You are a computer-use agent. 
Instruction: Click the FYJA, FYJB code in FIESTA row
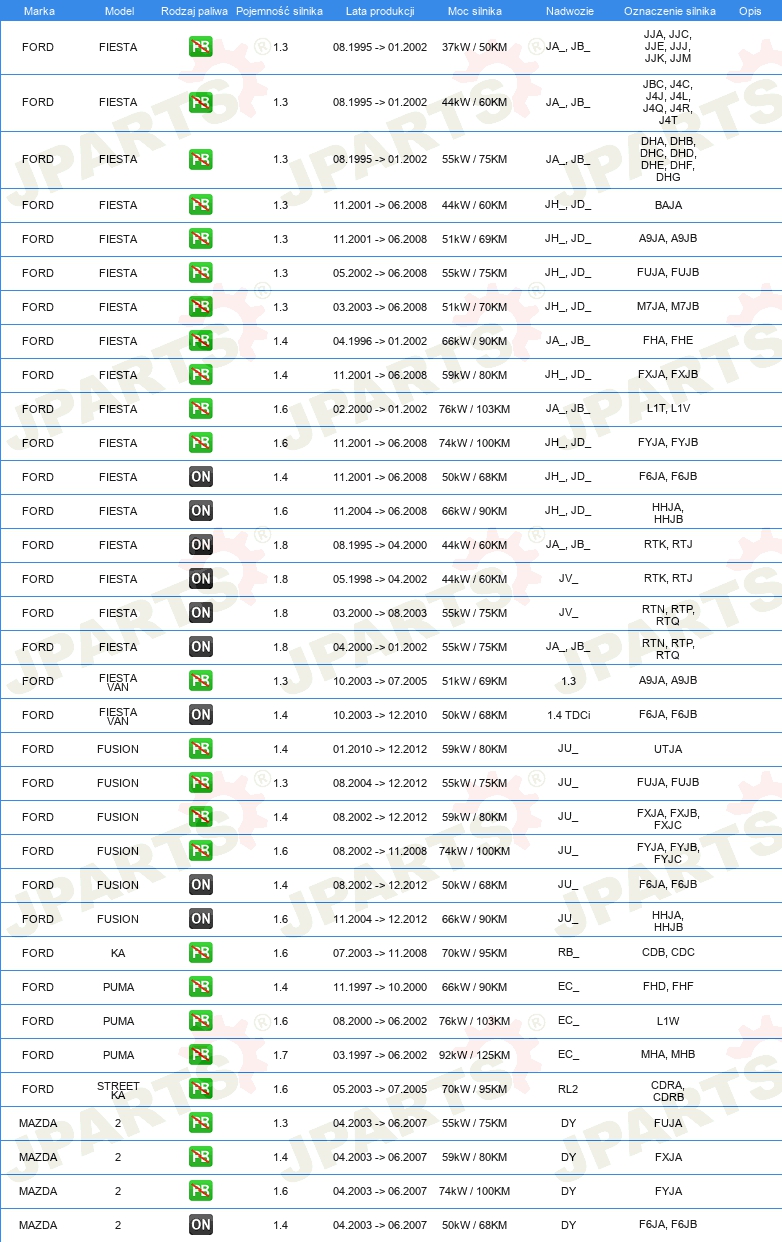click(668, 443)
